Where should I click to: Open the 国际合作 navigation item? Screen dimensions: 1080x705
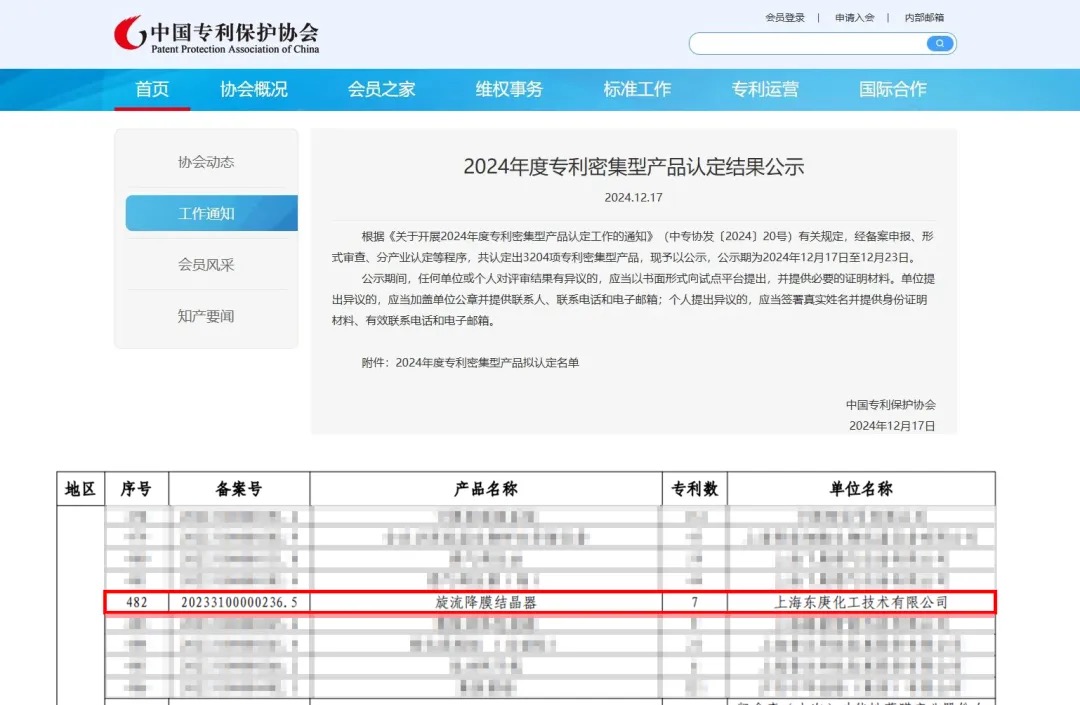(x=893, y=89)
